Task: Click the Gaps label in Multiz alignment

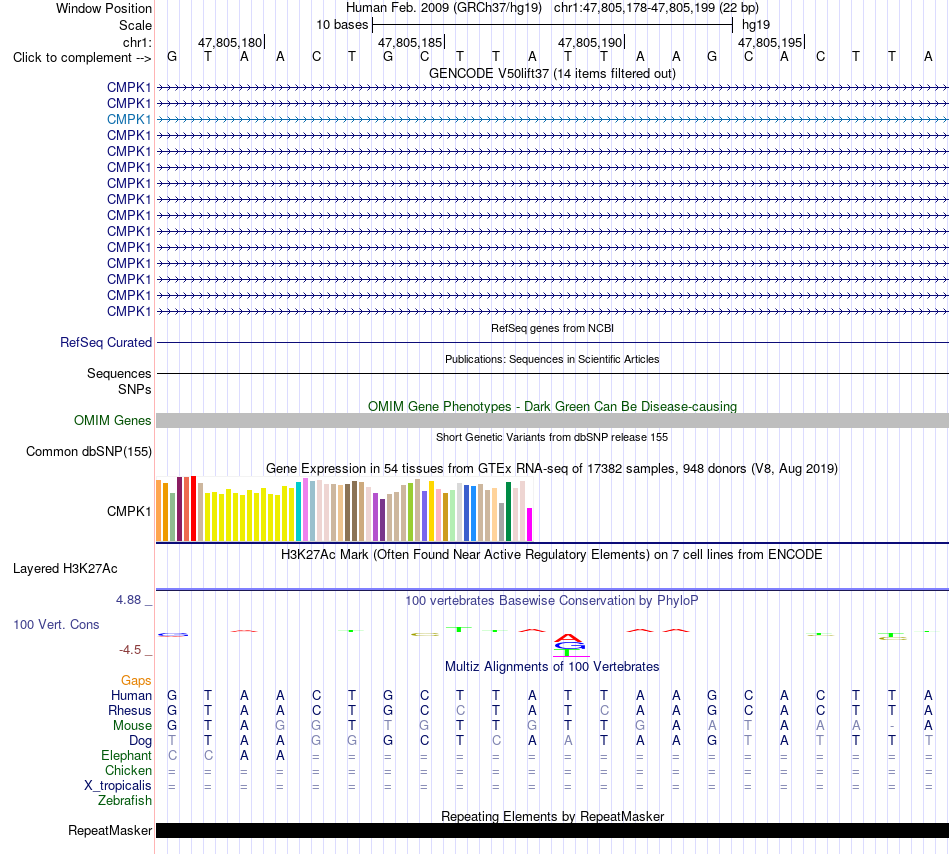Action: (136, 681)
